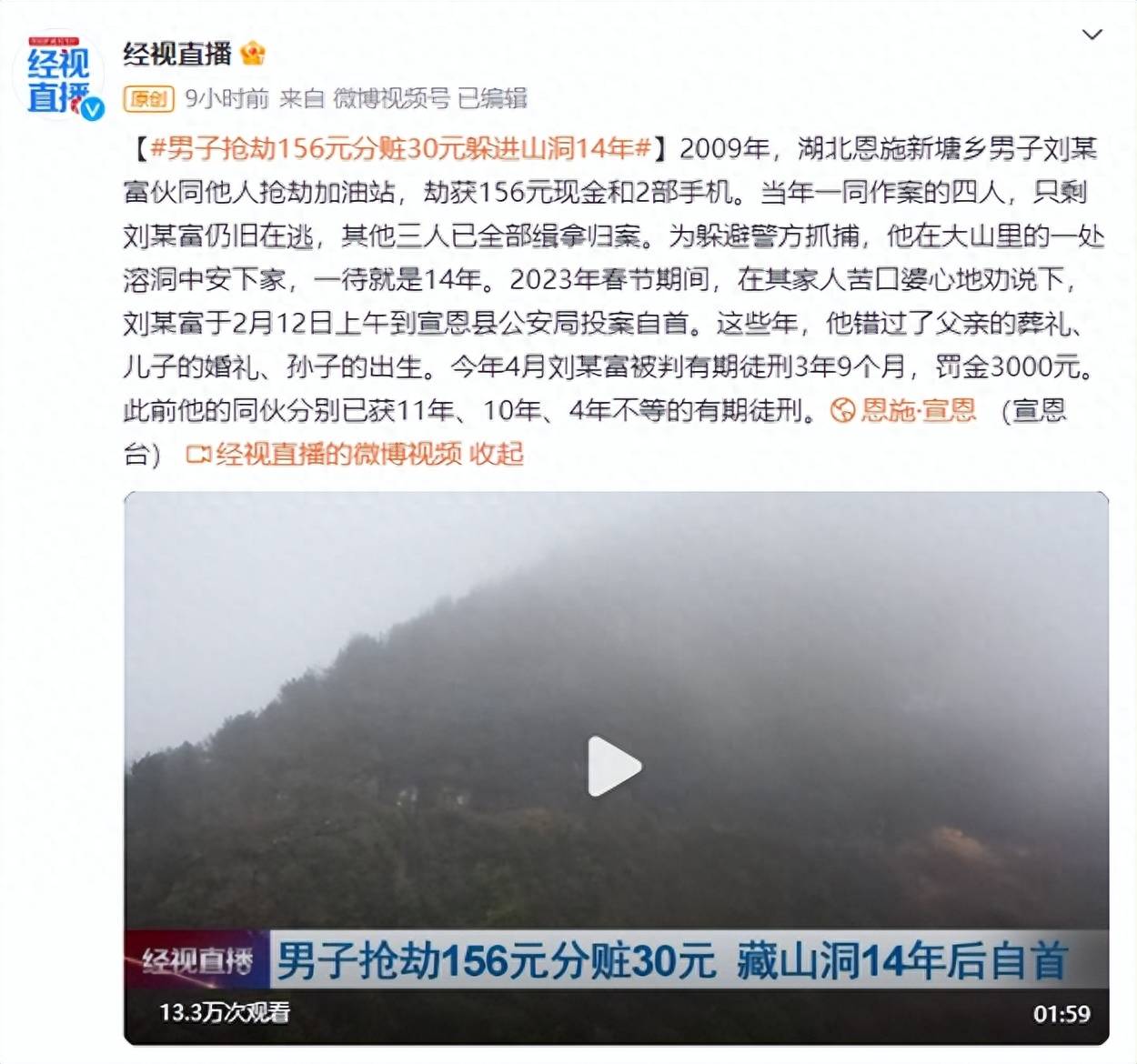Click the 经视直播 watermark on video banner
1137x1064 pixels.
[197, 960]
